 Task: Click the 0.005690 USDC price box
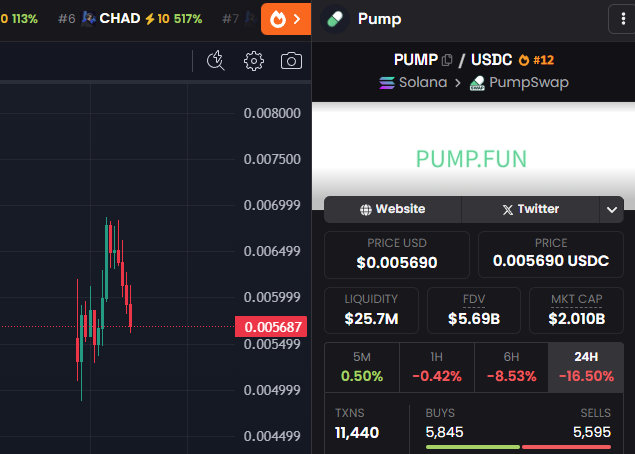tap(551, 254)
